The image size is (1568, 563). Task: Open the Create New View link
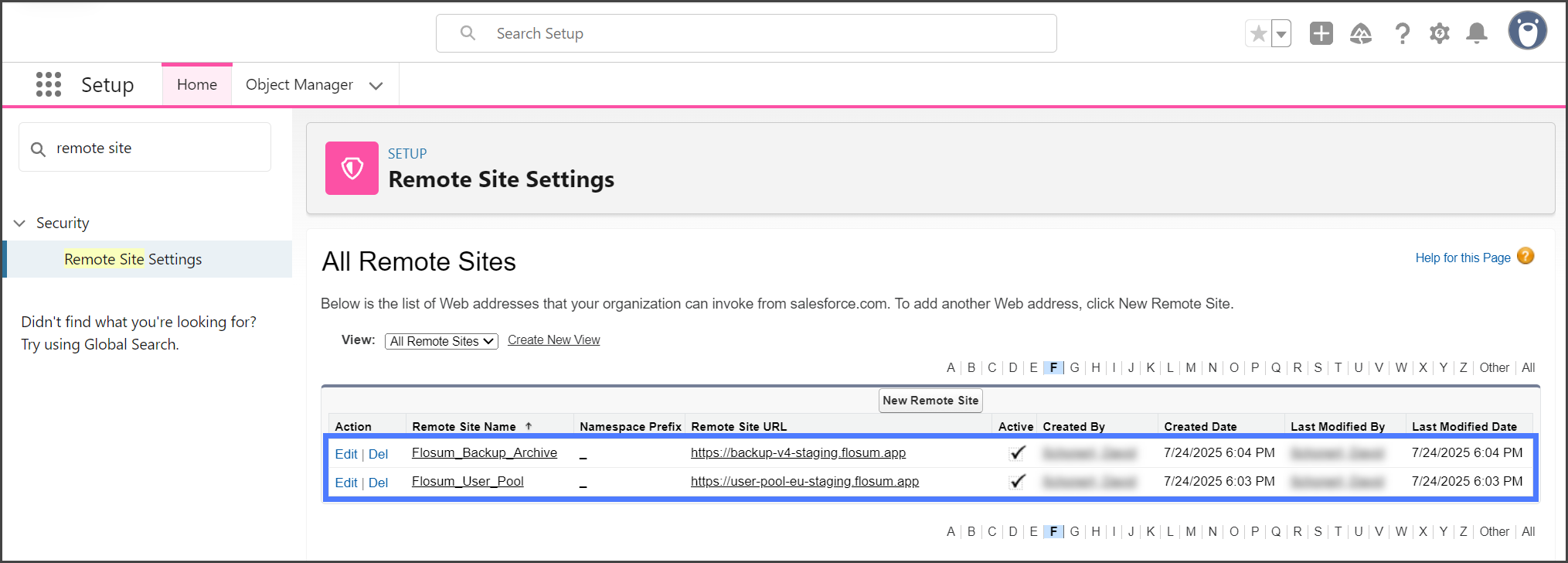[553, 340]
